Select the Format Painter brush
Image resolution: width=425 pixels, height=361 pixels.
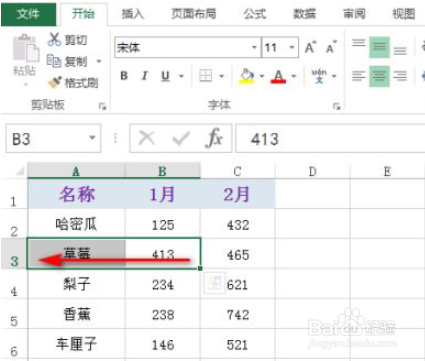coord(54,82)
